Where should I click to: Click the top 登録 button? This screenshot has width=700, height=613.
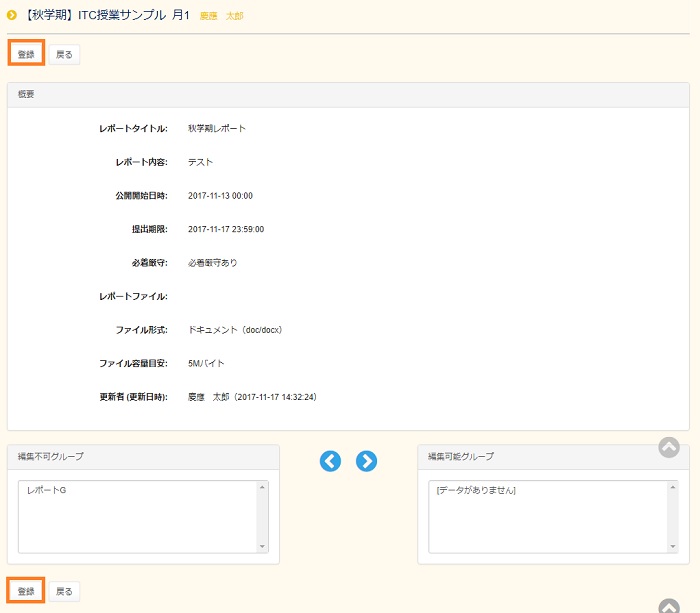[x=26, y=54]
